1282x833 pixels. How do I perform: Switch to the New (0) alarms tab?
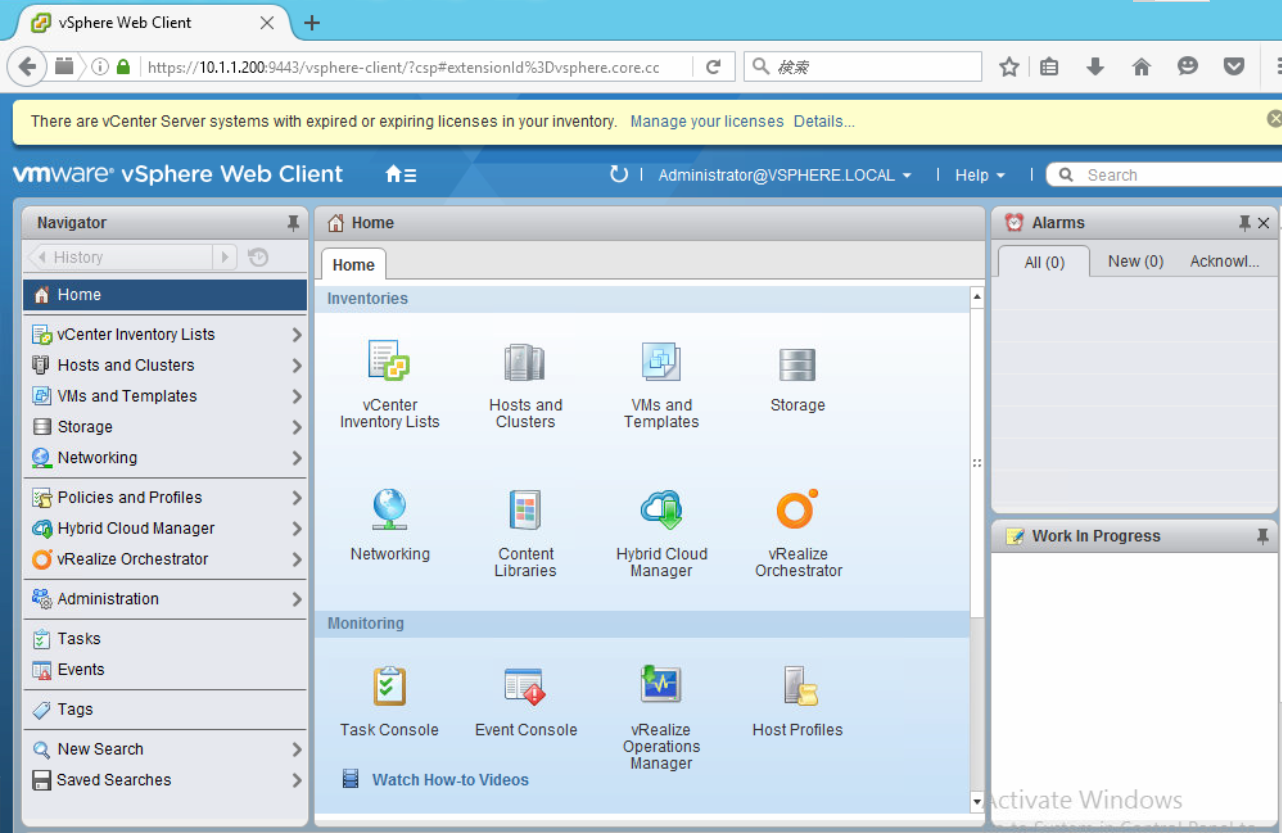click(1135, 261)
